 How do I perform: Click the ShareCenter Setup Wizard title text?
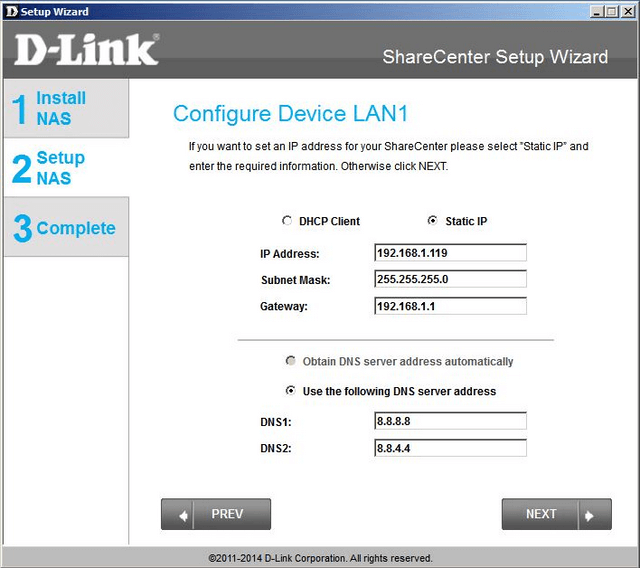click(495, 57)
